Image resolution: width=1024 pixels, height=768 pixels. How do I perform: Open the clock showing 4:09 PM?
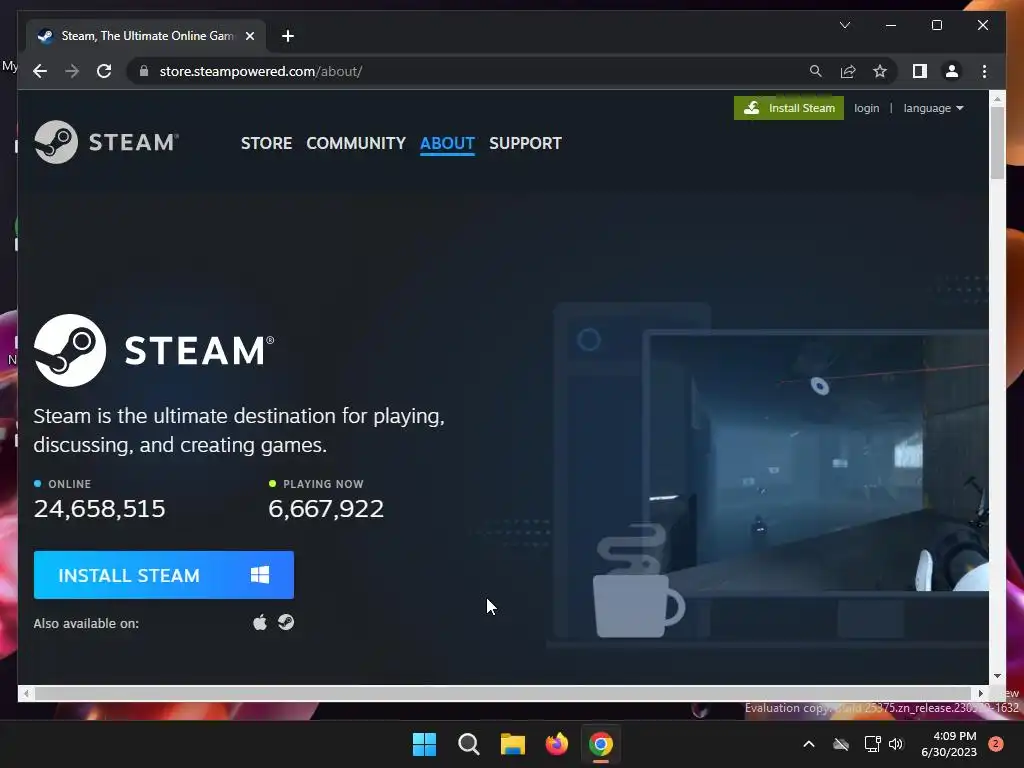pyautogui.click(x=949, y=744)
